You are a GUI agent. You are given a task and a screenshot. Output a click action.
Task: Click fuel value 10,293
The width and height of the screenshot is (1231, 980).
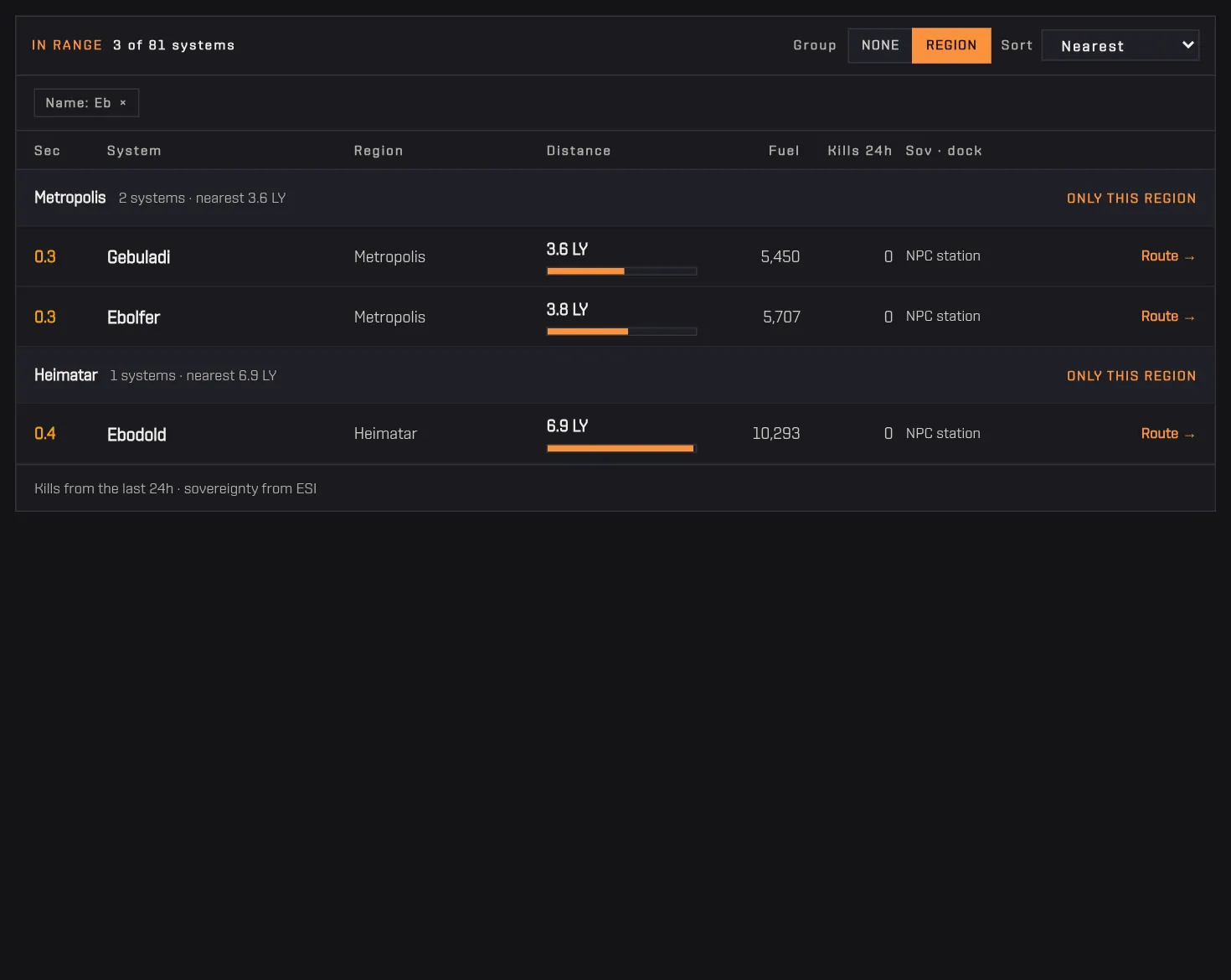tap(776, 434)
